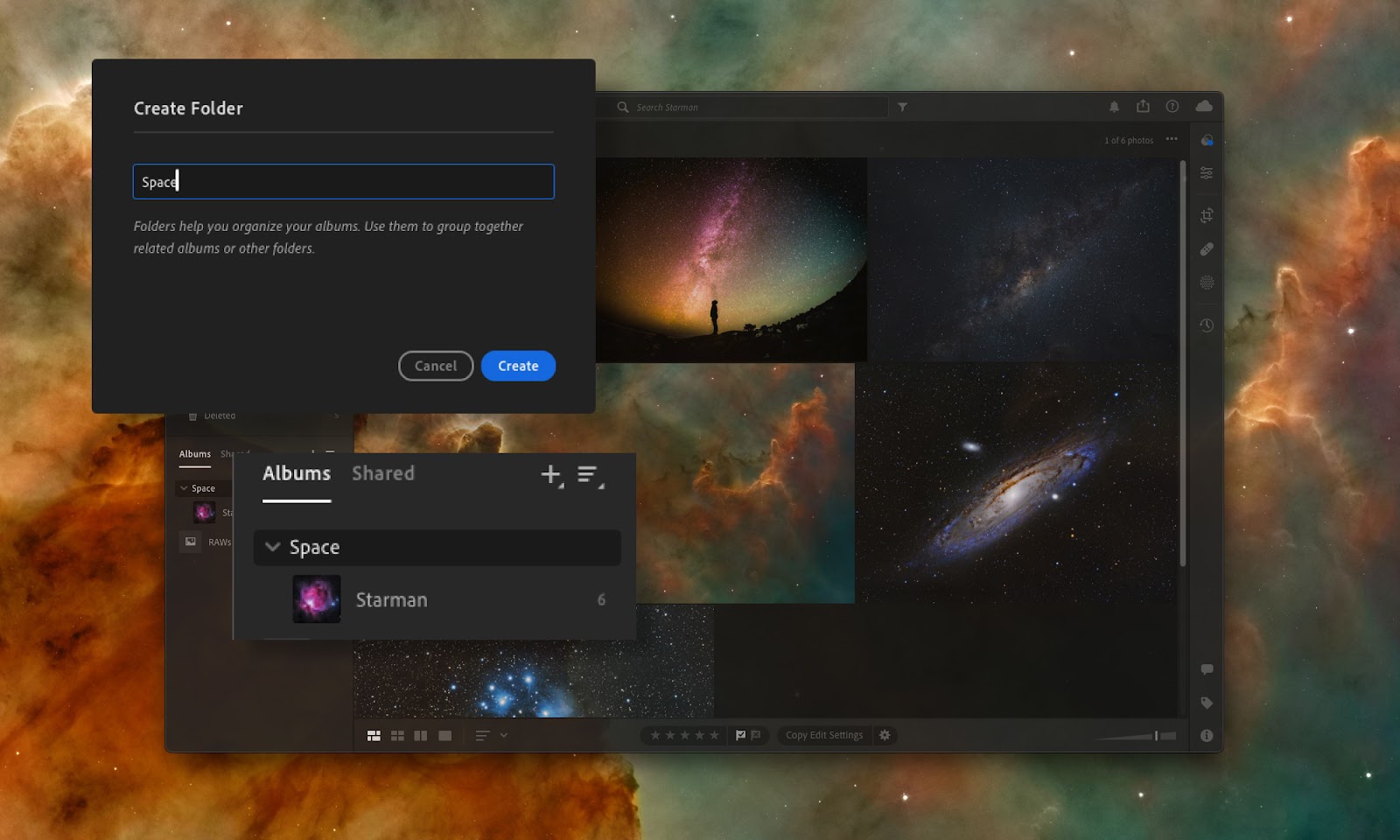The height and width of the screenshot is (840, 1400).
Task: Select Shared tab in enlarged panel
Action: [383, 473]
